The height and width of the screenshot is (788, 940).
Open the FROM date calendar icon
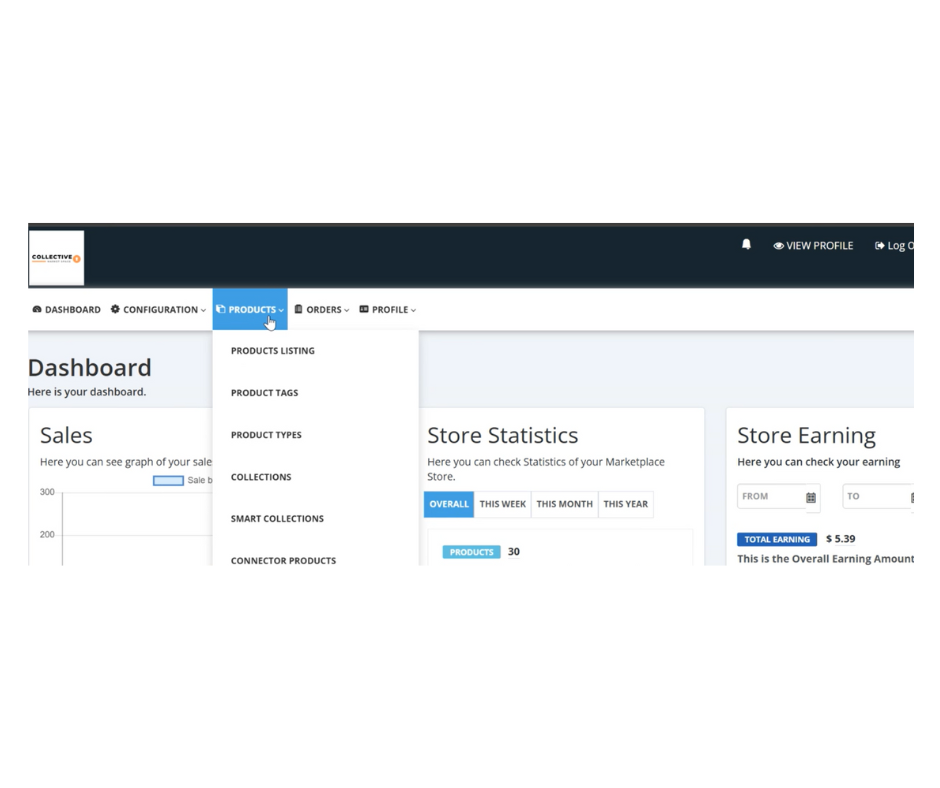811,497
